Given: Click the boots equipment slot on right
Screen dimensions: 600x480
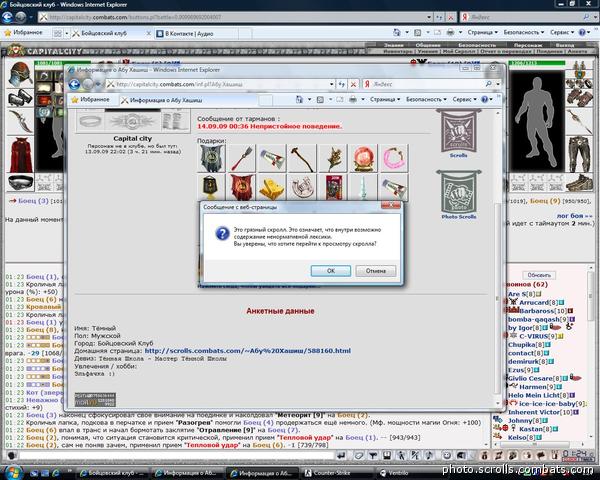Looking at the screenshot, I should [579, 183].
